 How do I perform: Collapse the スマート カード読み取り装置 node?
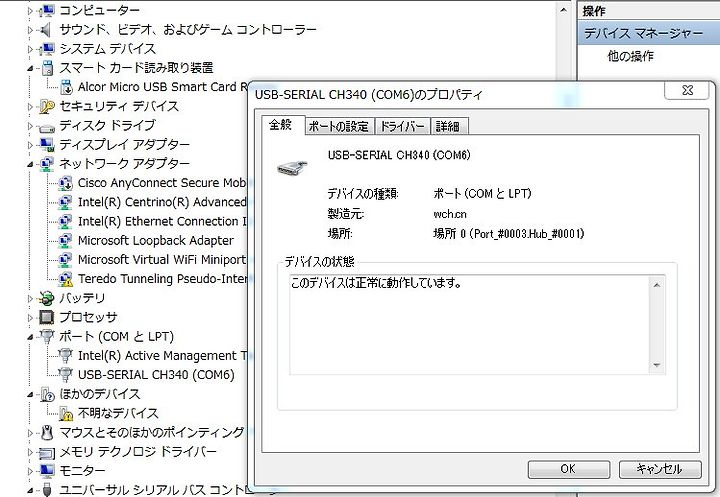point(31,68)
